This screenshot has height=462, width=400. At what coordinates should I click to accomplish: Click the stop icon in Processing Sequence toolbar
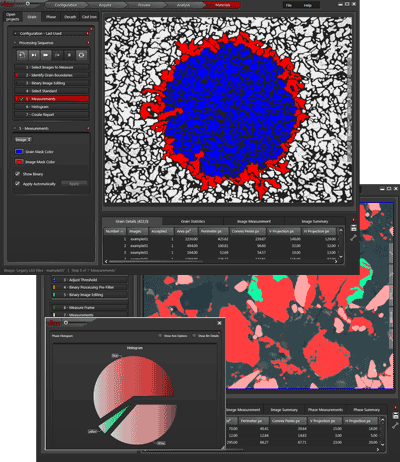69,55
